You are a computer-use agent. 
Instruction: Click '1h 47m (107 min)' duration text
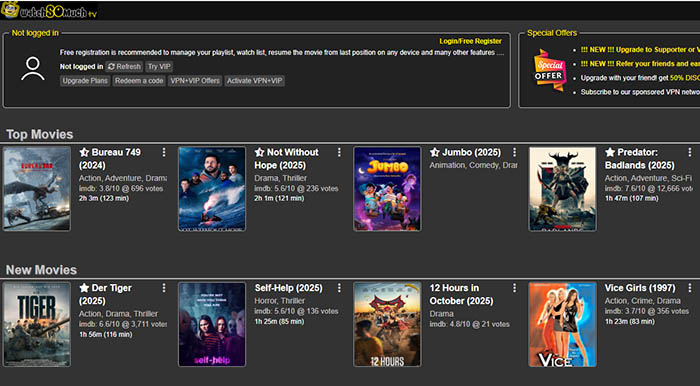click(x=631, y=198)
